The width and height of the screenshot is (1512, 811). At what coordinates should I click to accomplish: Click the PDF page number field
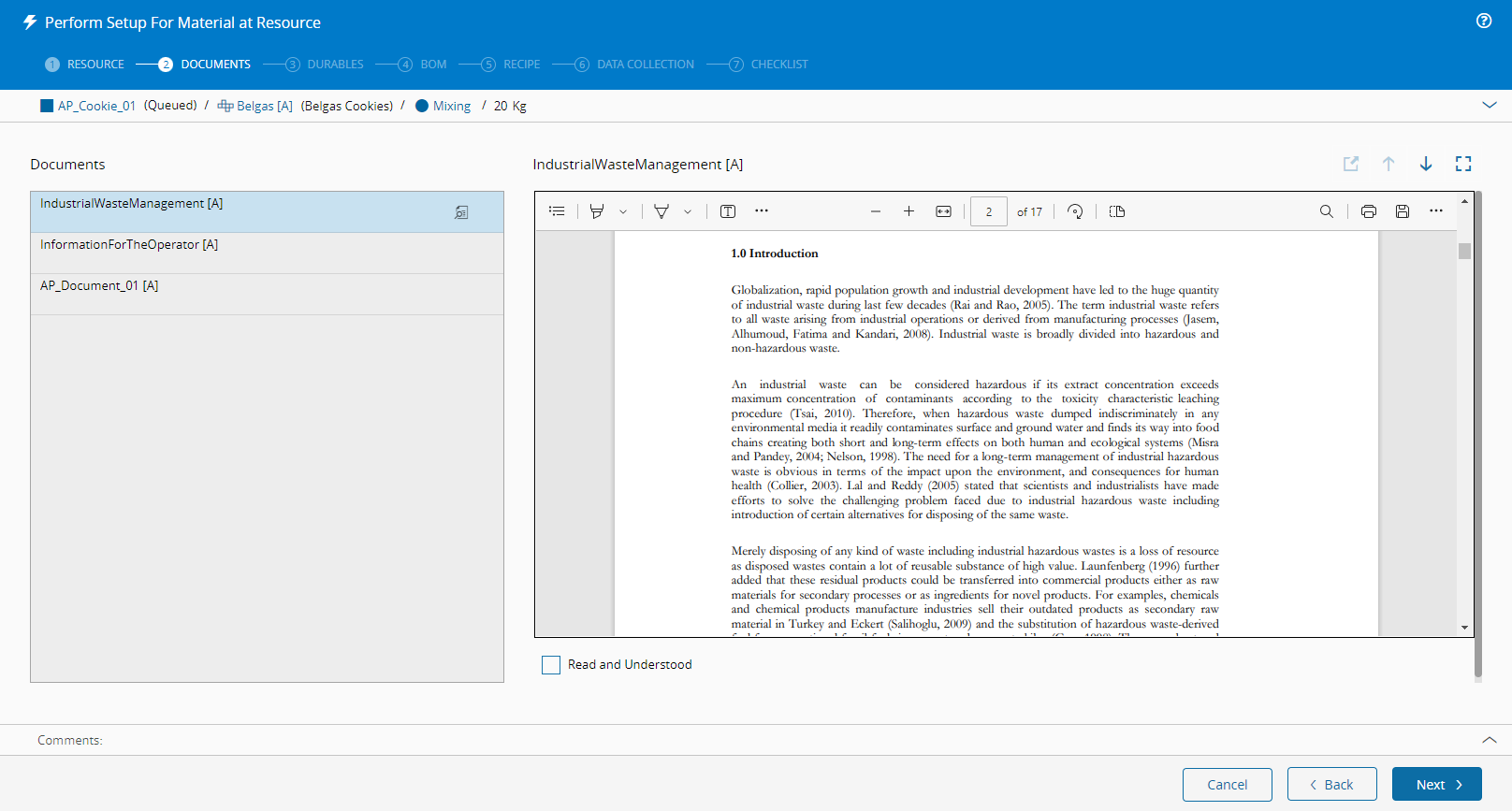[x=988, y=211]
